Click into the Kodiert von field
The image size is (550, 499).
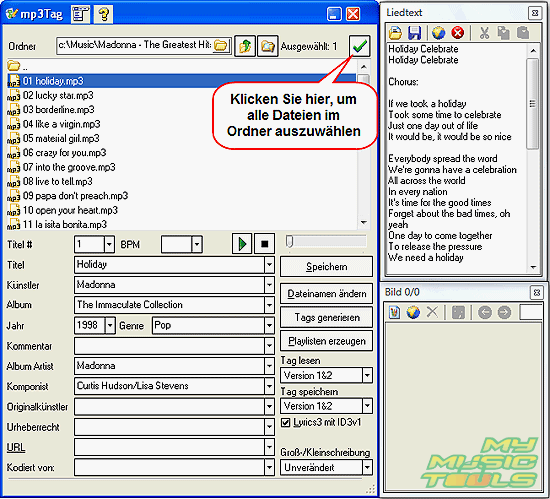(x=169, y=467)
